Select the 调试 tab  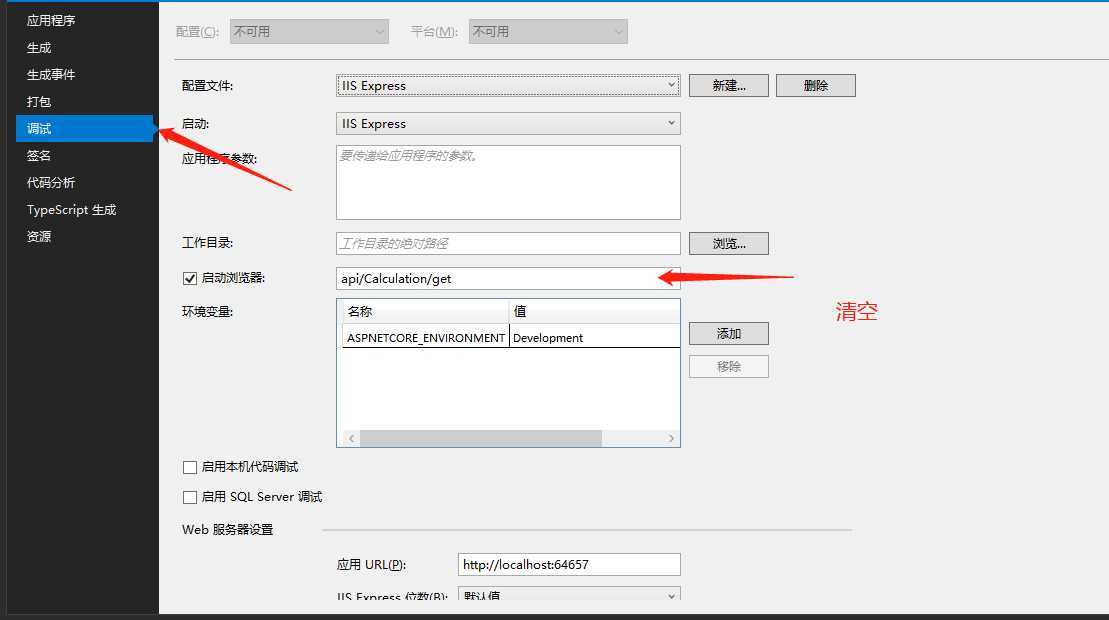pyautogui.click(x=84, y=128)
